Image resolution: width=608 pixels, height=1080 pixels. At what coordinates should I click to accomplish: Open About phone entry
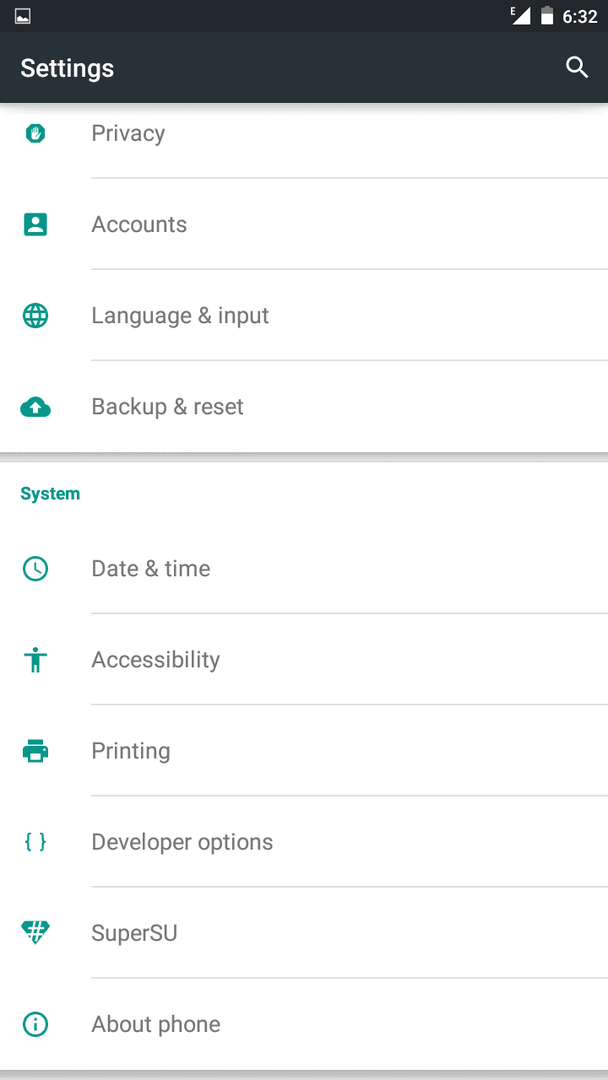[x=304, y=1024]
